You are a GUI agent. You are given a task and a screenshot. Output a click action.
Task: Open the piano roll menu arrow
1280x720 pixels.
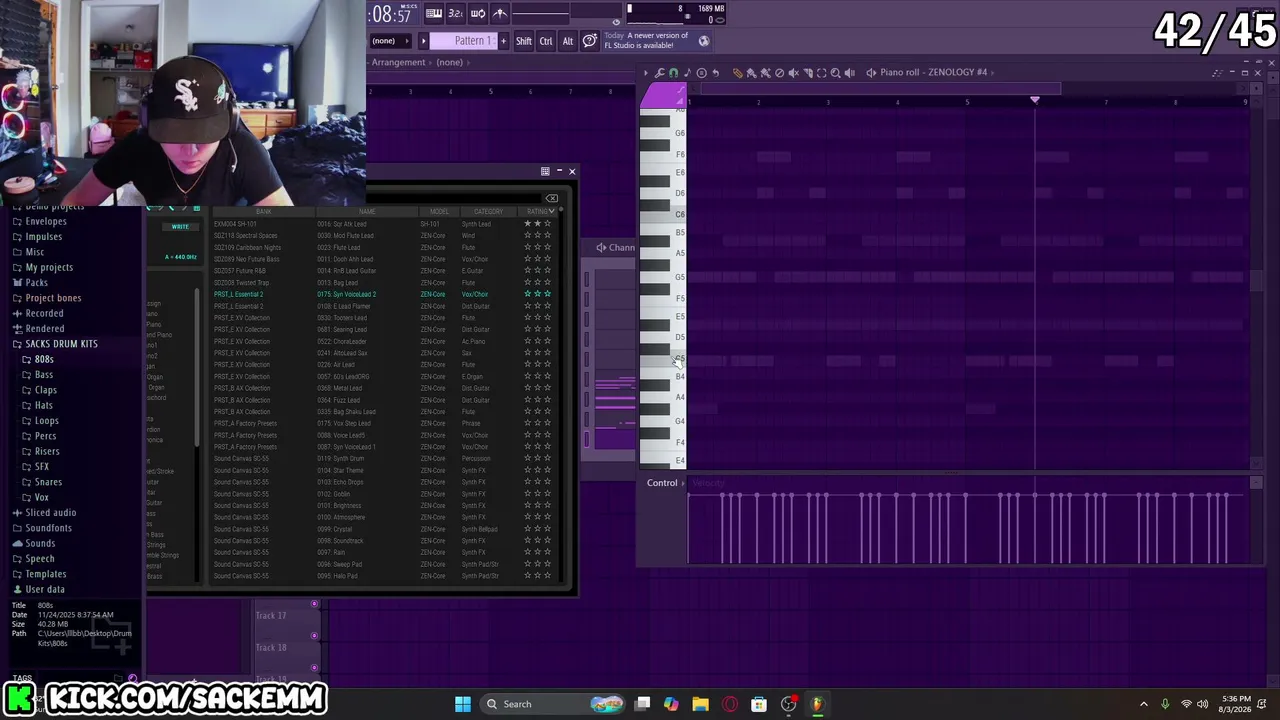[x=646, y=73]
